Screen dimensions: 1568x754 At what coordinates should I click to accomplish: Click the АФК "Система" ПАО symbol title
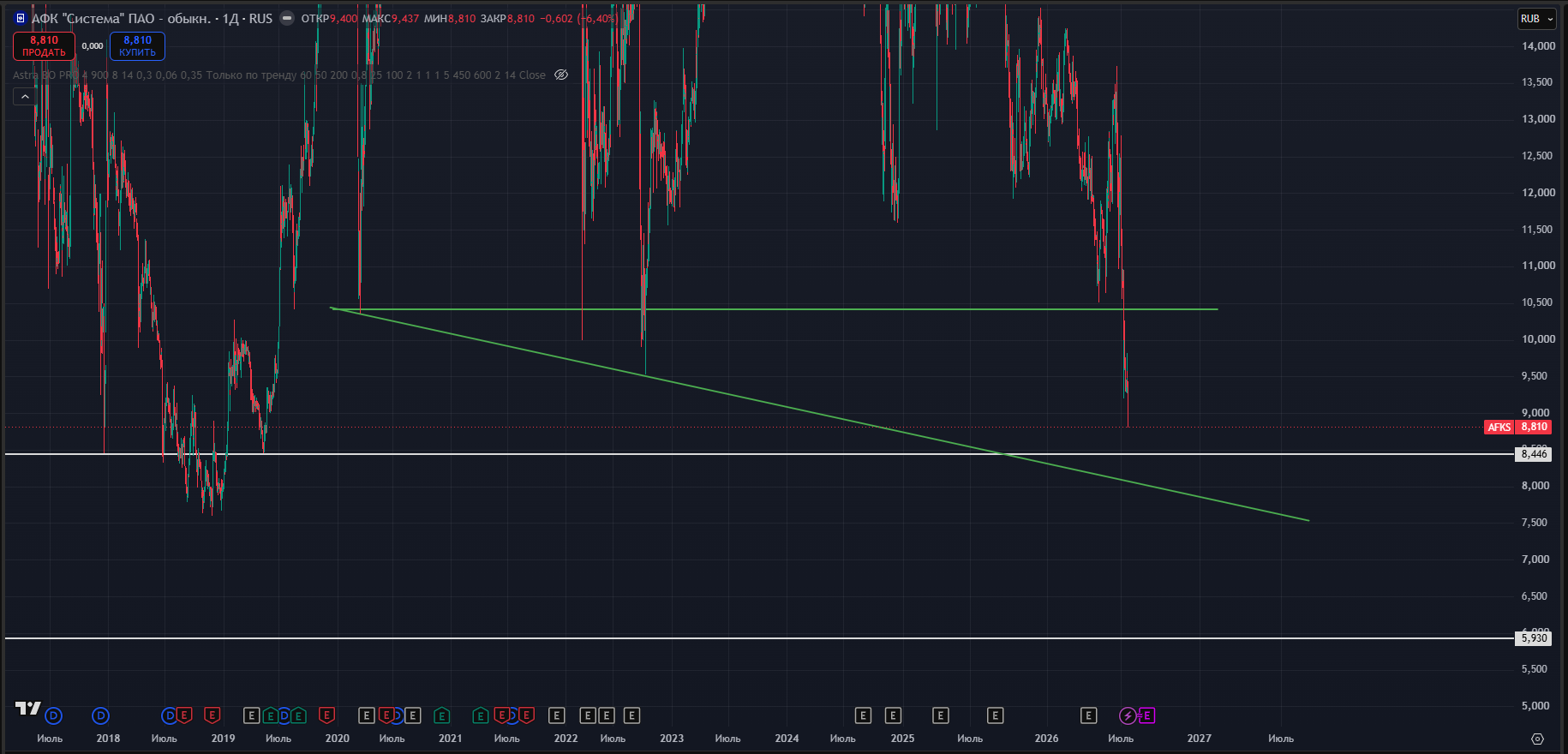point(121,18)
